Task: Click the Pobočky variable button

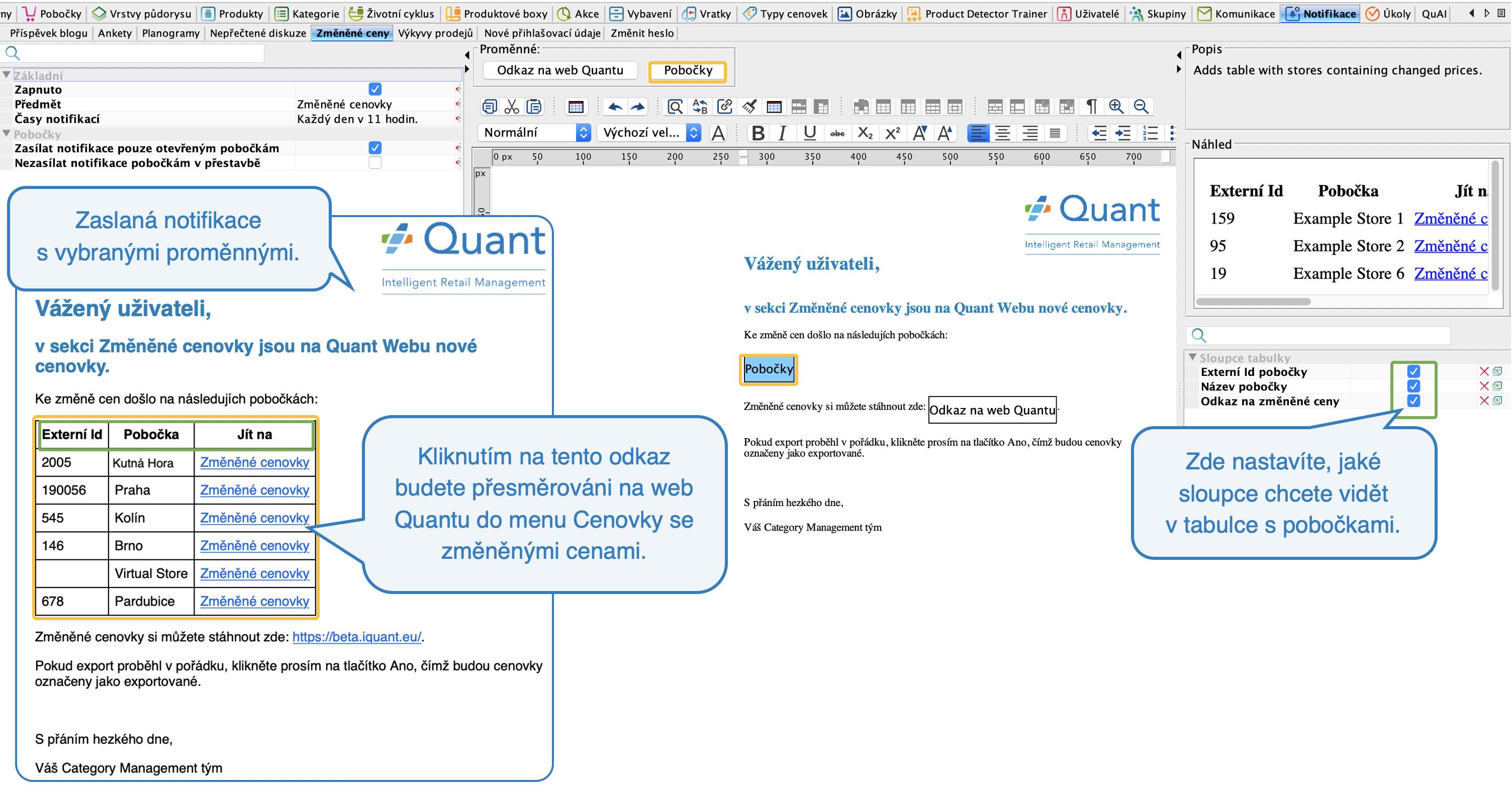Action: click(688, 70)
